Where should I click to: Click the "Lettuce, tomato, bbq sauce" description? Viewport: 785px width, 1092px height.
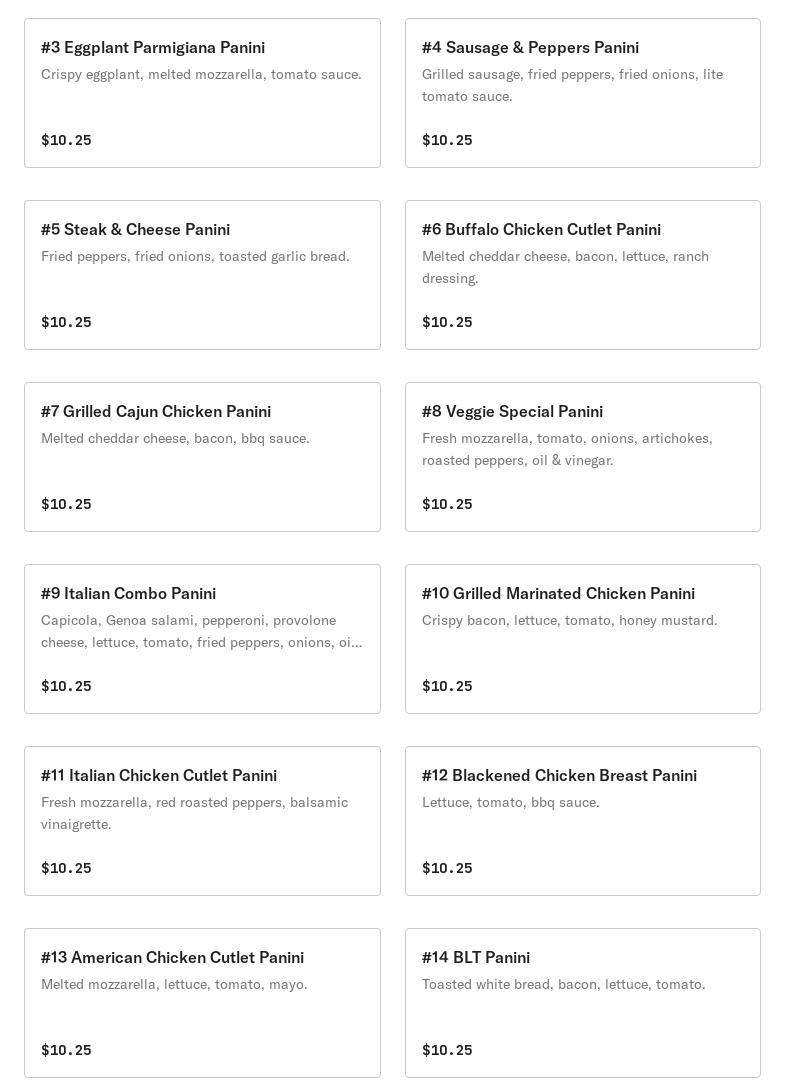[x=511, y=802]
